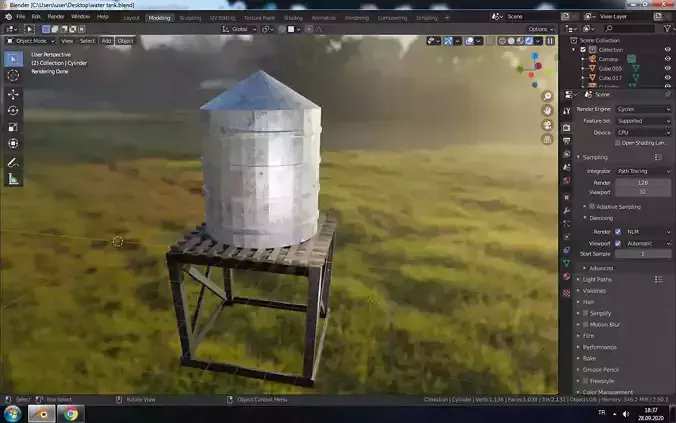Switch to Wireframe viewport shading

(502, 41)
